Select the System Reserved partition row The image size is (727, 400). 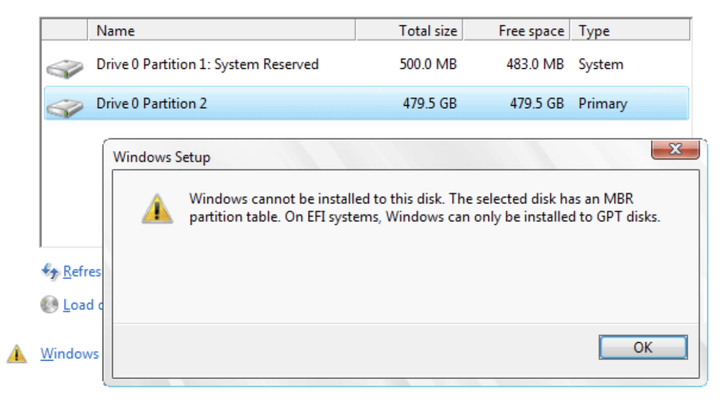[366, 64]
